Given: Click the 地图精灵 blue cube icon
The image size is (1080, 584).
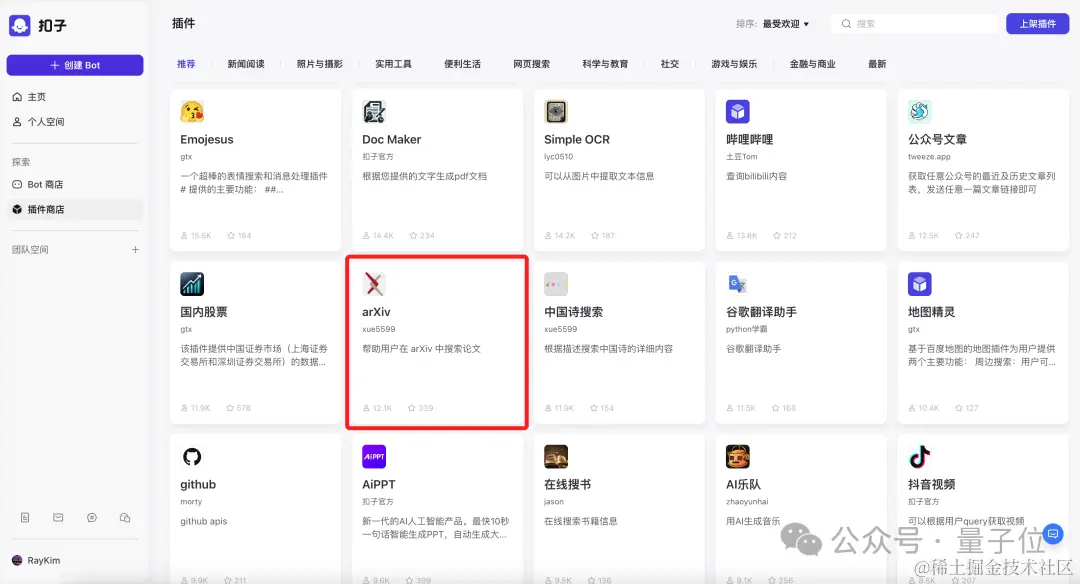Looking at the screenshot, I should click(920, 284).
